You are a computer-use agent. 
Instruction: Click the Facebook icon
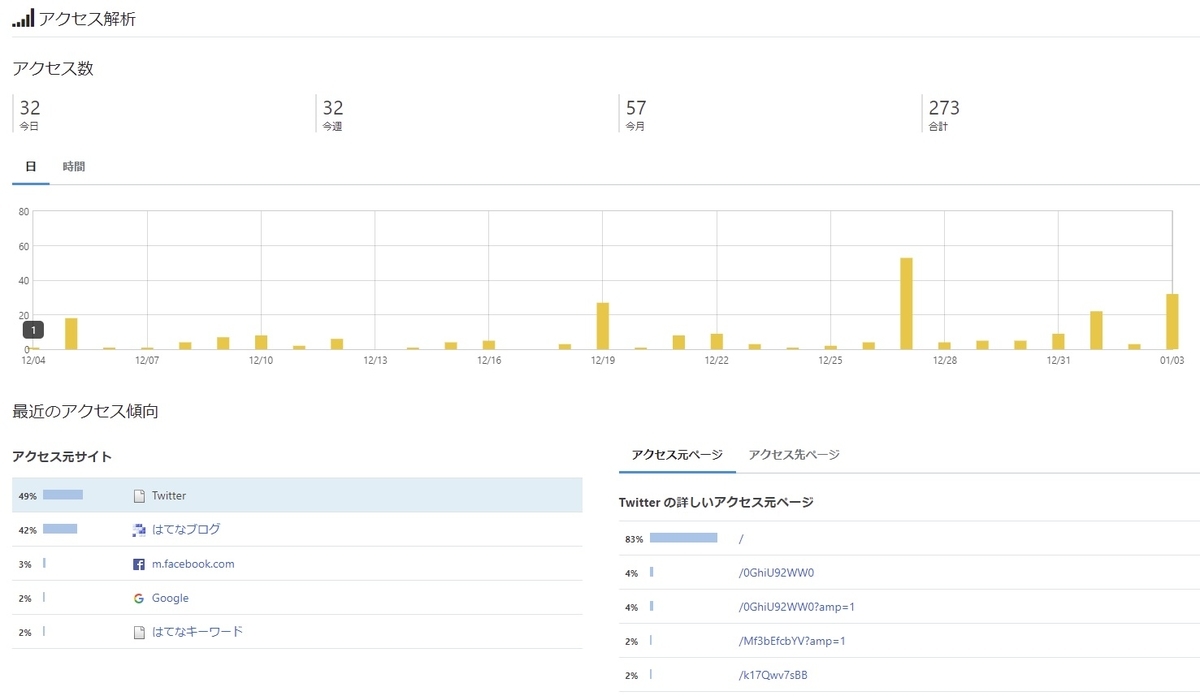point(139,564)
